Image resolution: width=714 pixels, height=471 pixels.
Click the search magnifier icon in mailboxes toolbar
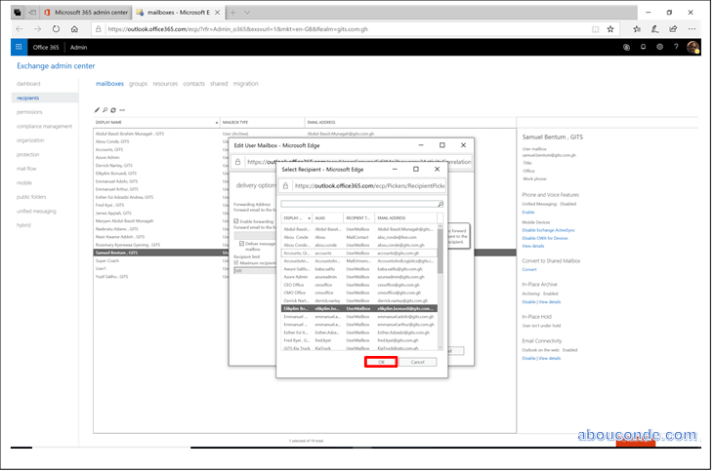tap(105, 109)
